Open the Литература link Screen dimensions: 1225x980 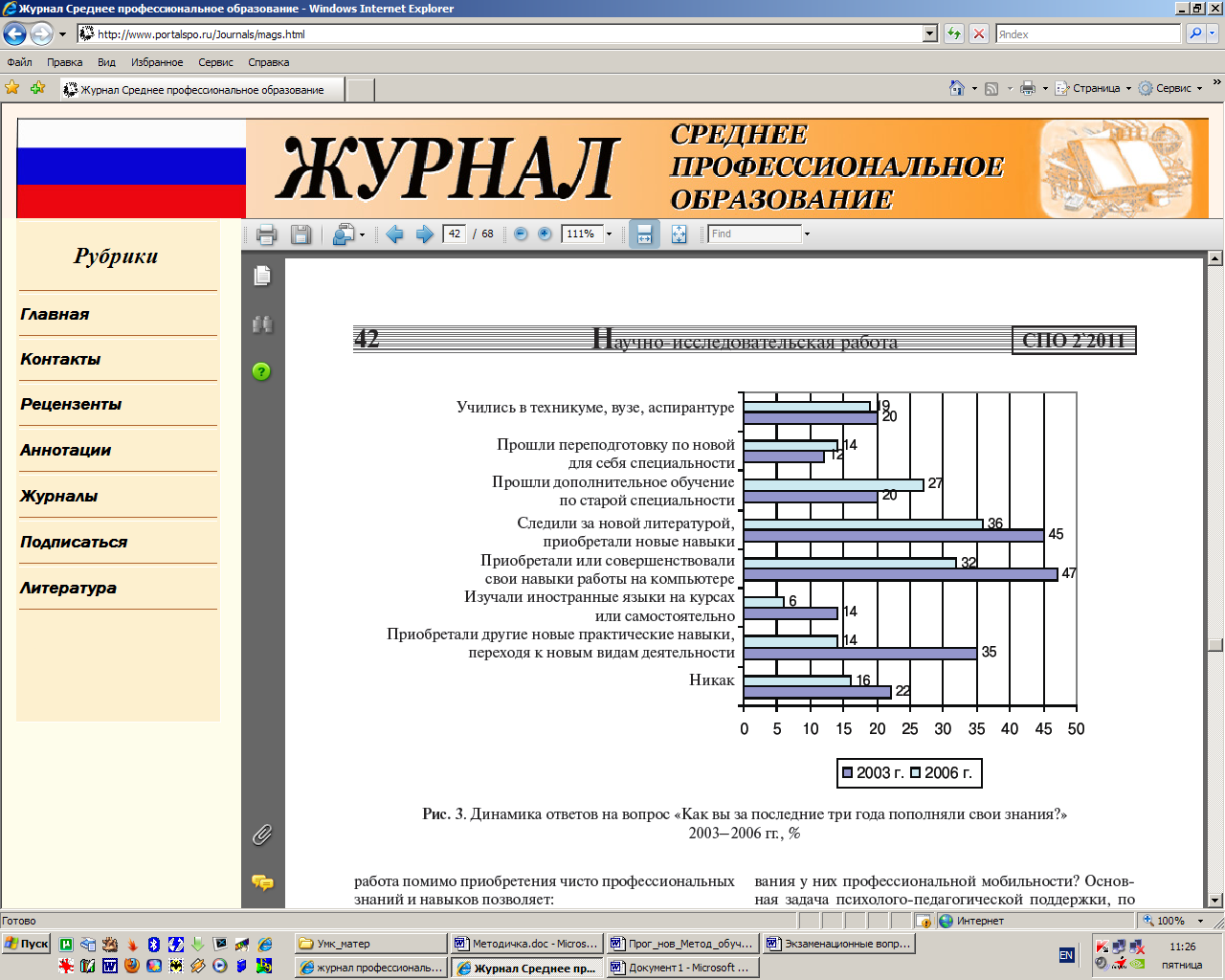(x=68, y=588)
